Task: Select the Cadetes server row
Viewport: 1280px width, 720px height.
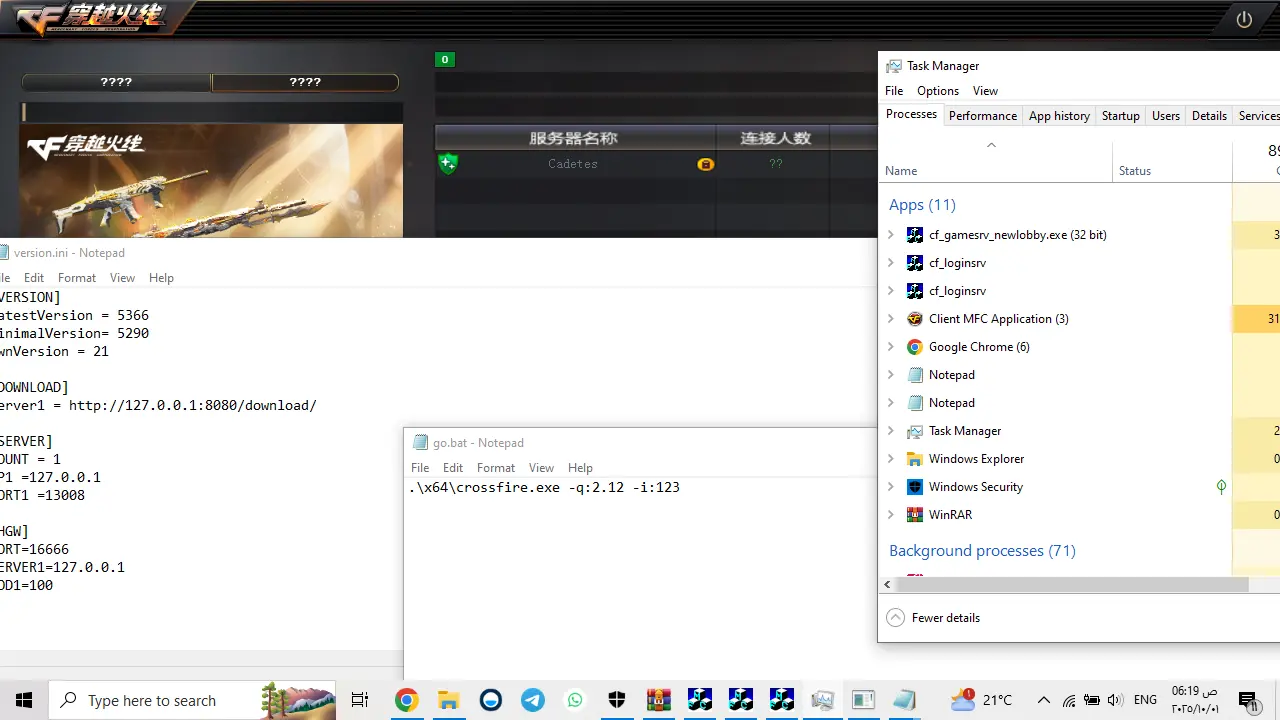Action: [x=656, y=164]
